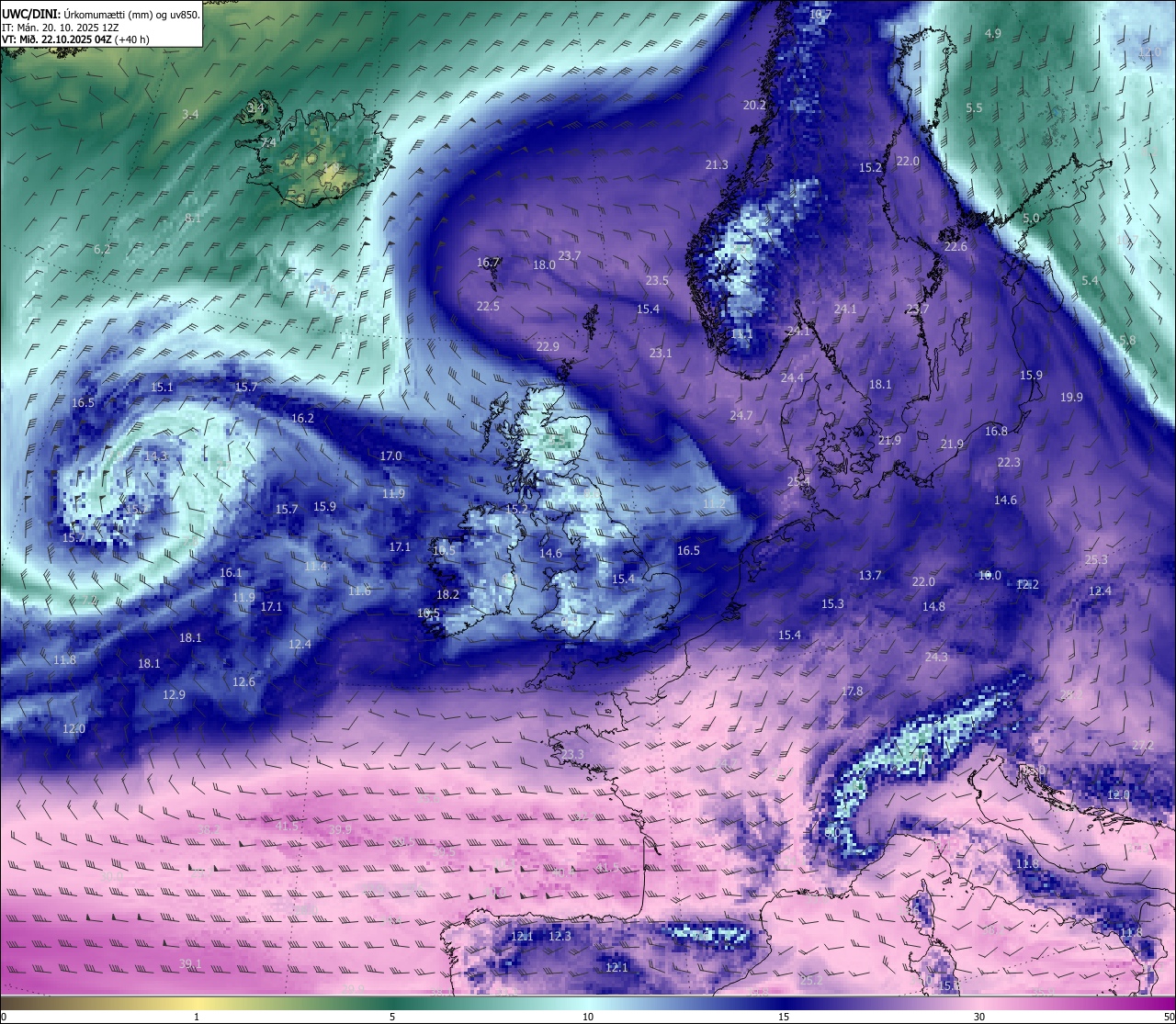Click the map value 14.8
The height and width of the screenshot is (1024, 1176).
(x=933, y=606)
